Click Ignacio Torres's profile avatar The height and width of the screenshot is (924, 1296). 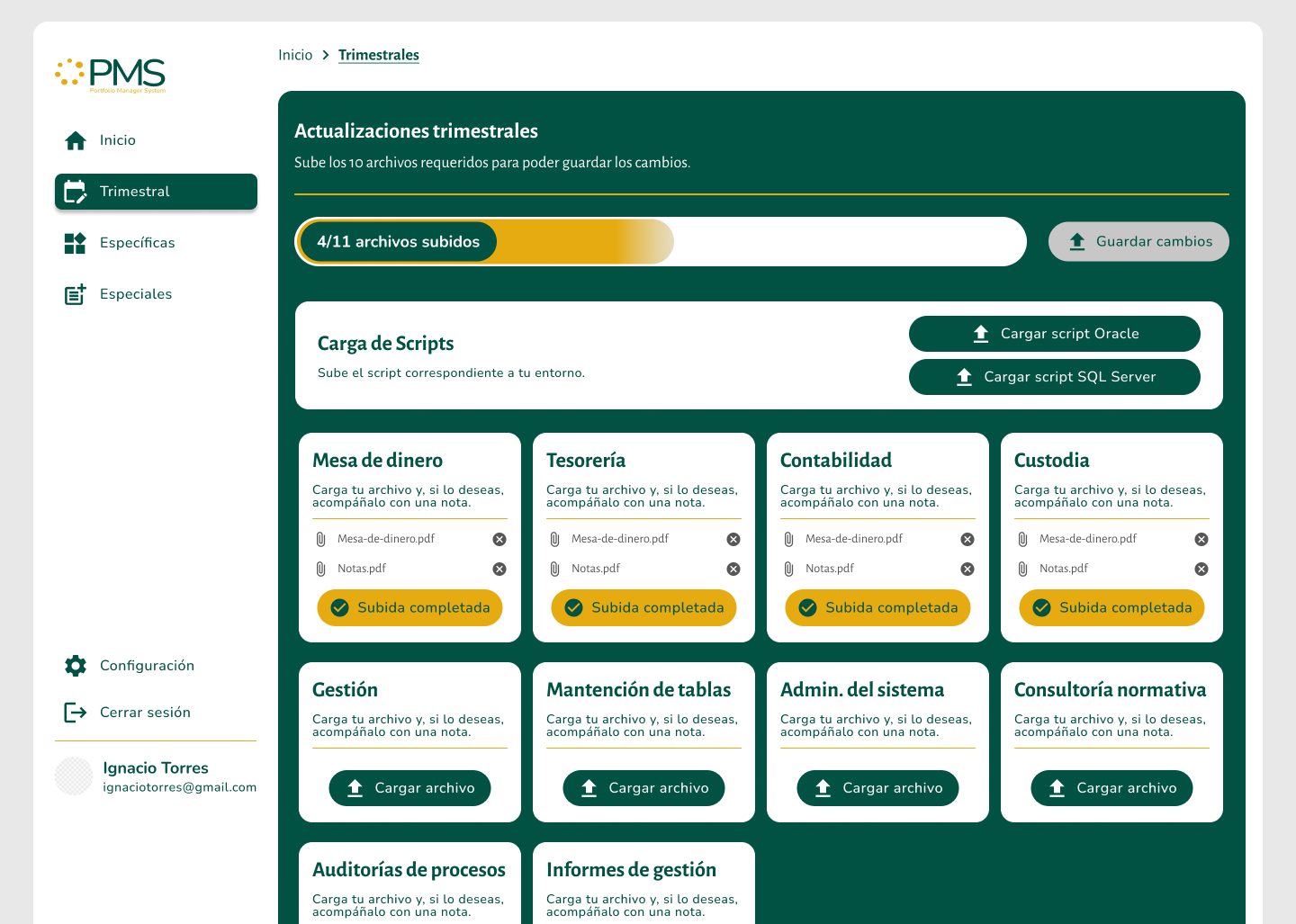point(74,776)
